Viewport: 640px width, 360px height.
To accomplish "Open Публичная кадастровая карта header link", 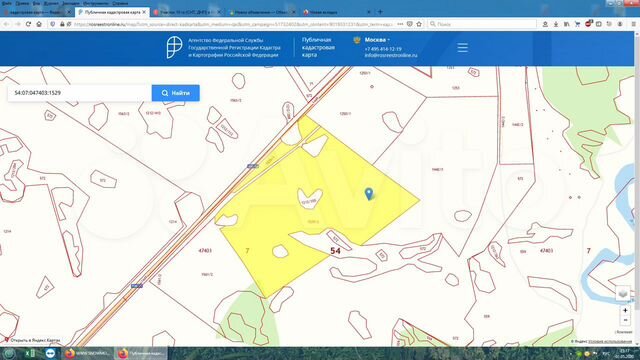I will (318, 47).
